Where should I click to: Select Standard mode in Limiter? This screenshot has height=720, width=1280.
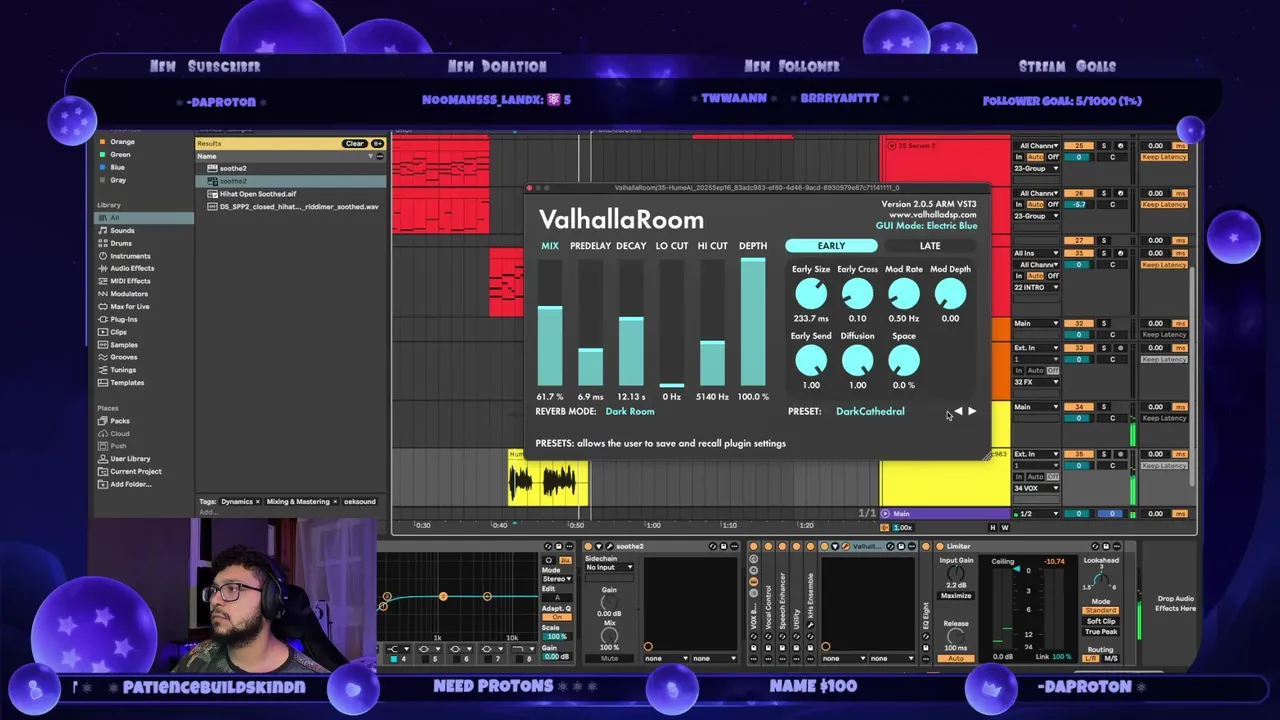tap(1101, 610)
